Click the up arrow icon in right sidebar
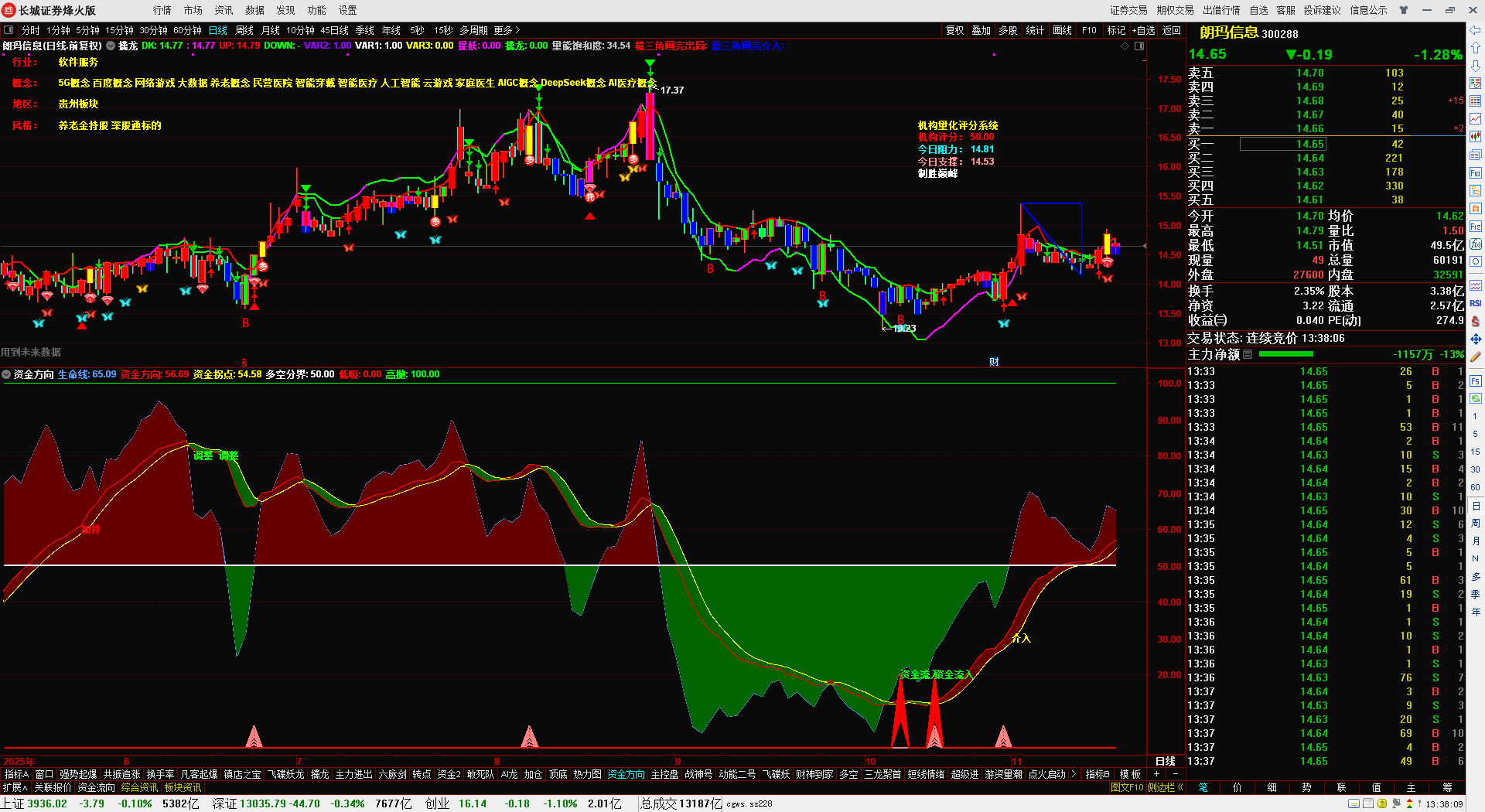 click(1476, 48)
